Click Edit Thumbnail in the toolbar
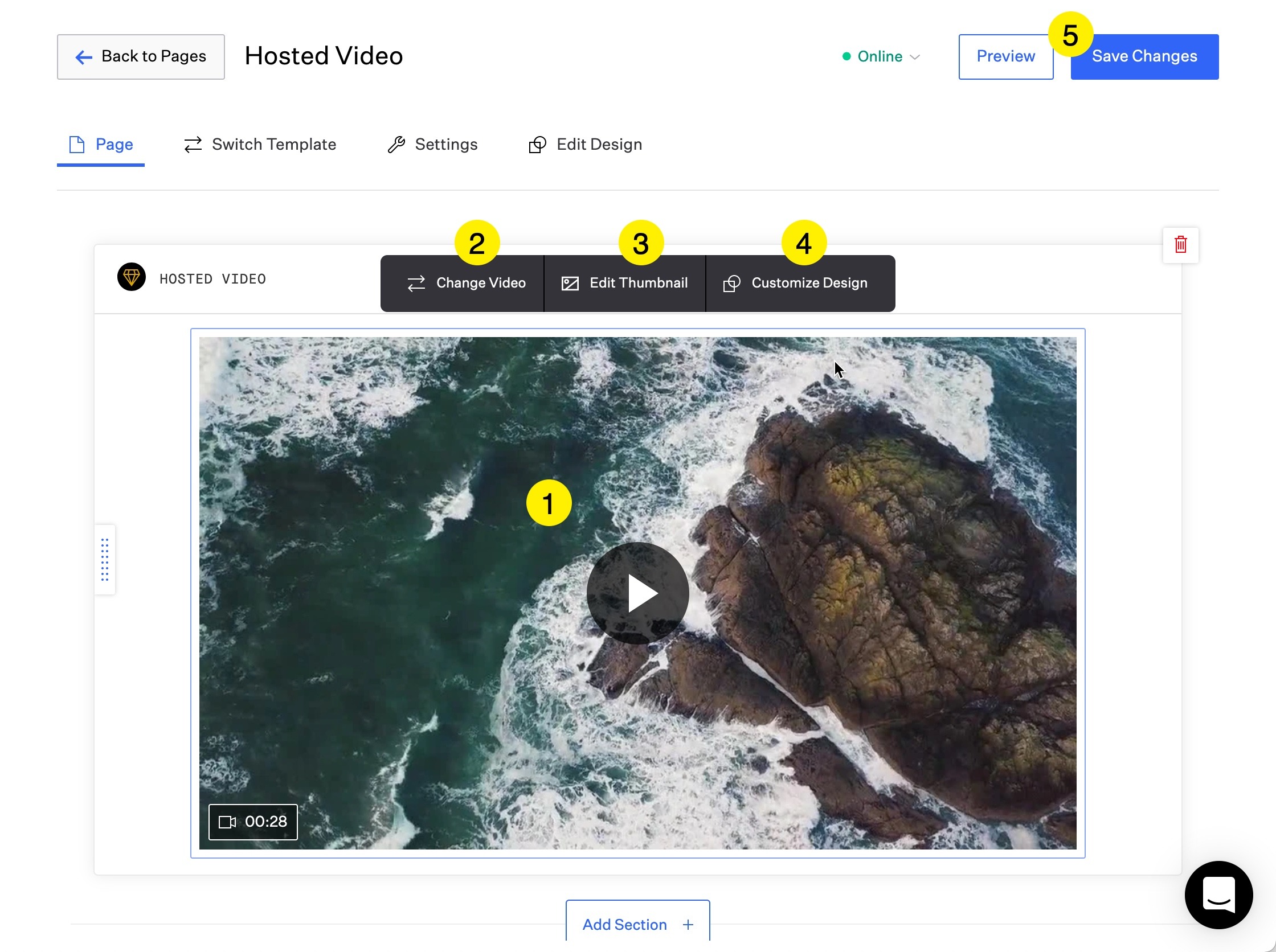The height and width of the screenshot is (952, 1276). 625,283
